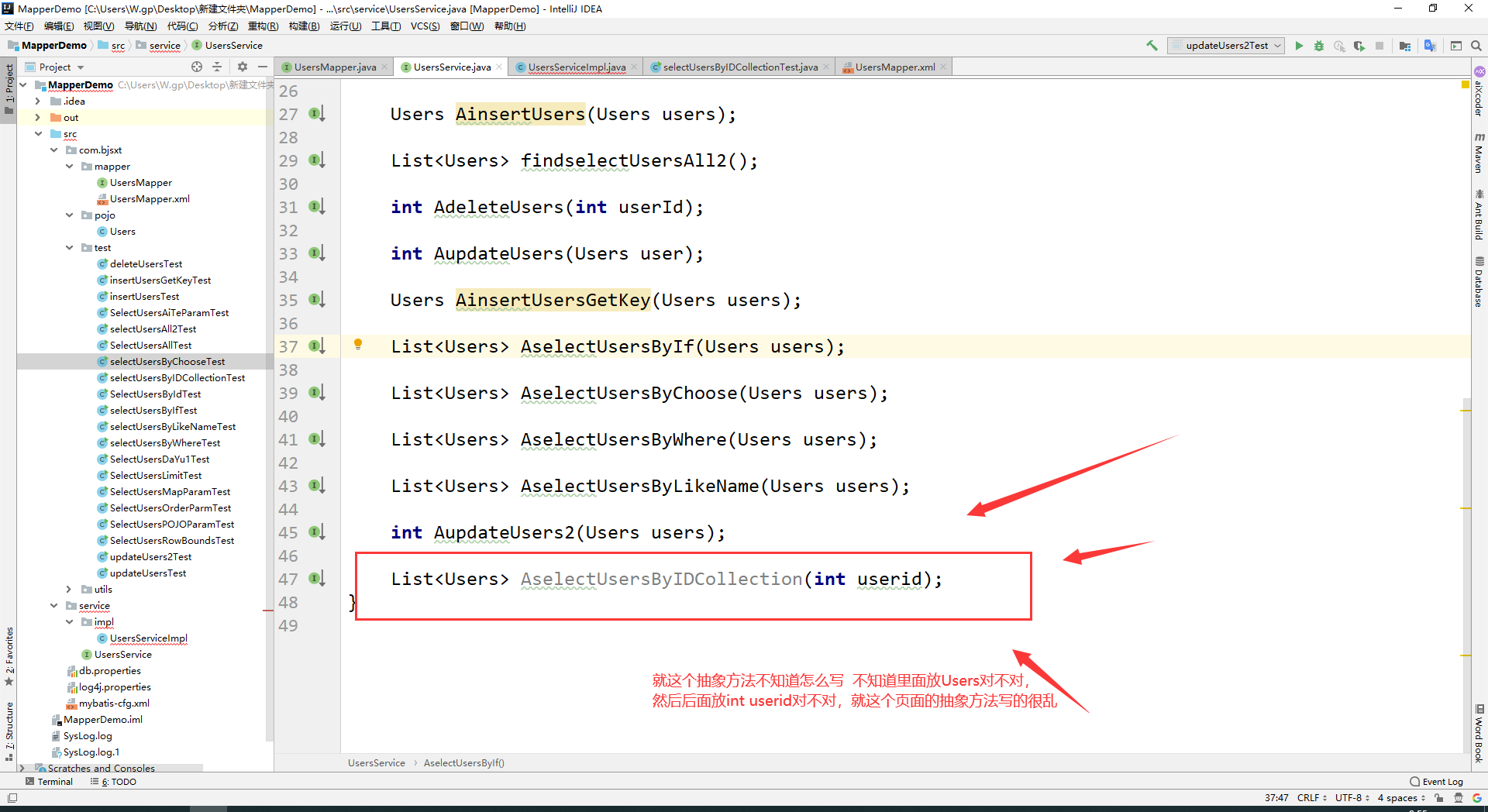Viewport: 1488px width, 812px height.
Task: Click gutter implementation icon on line 27
Action: pos(316,114)
